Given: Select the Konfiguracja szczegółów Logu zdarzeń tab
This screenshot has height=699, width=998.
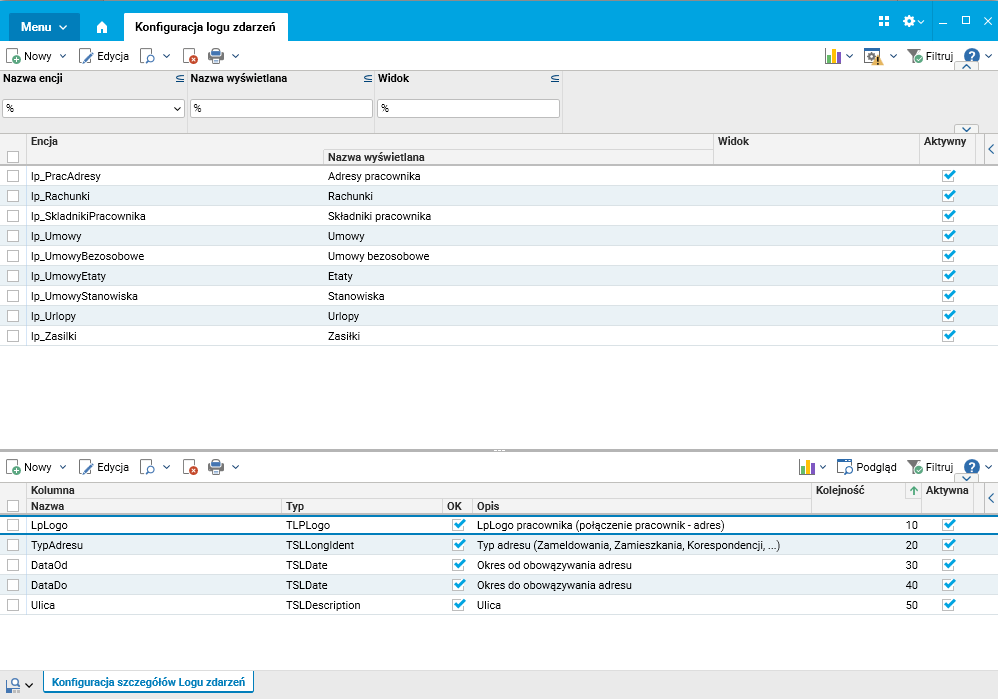Looking at the screenshot, I should pos(150,682).
